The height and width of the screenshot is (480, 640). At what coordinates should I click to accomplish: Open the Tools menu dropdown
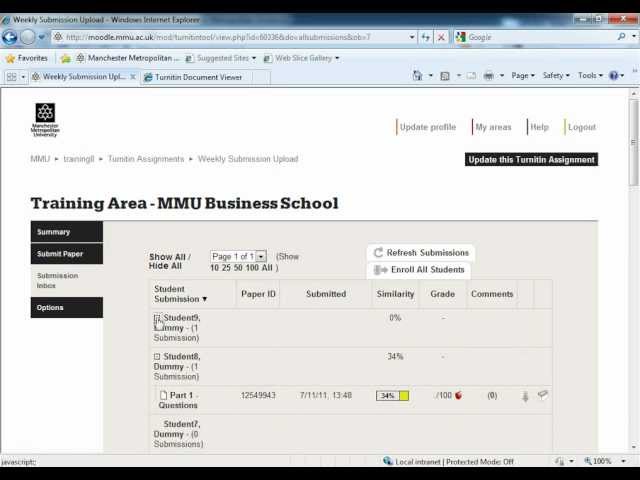(x=590, y=76)
